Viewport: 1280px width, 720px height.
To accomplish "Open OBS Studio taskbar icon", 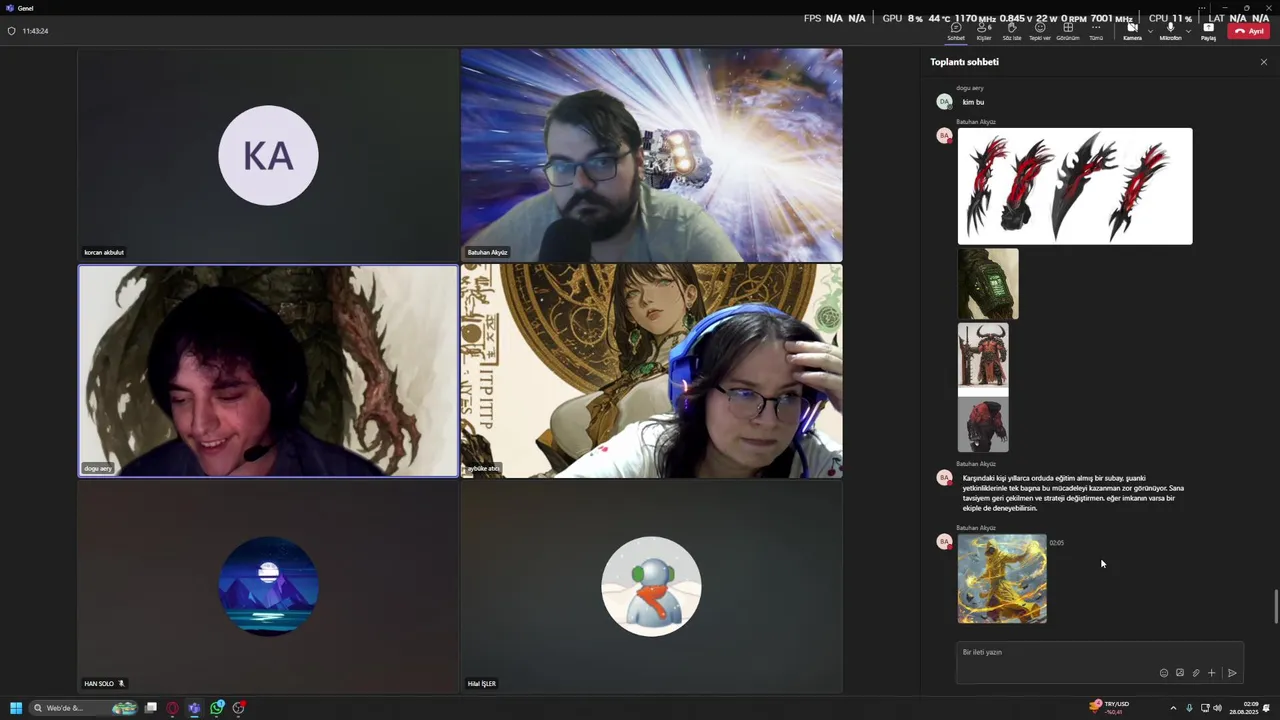I will [239, 708].
